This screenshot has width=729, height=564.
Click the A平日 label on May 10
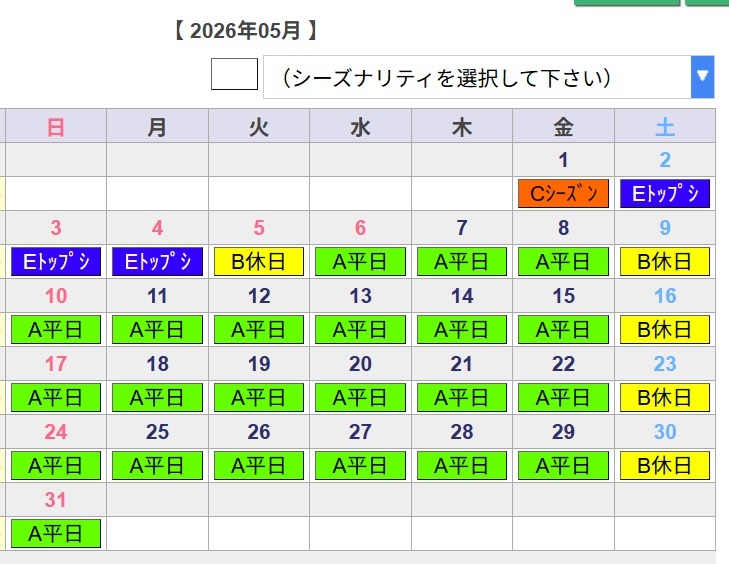[56, 329]
